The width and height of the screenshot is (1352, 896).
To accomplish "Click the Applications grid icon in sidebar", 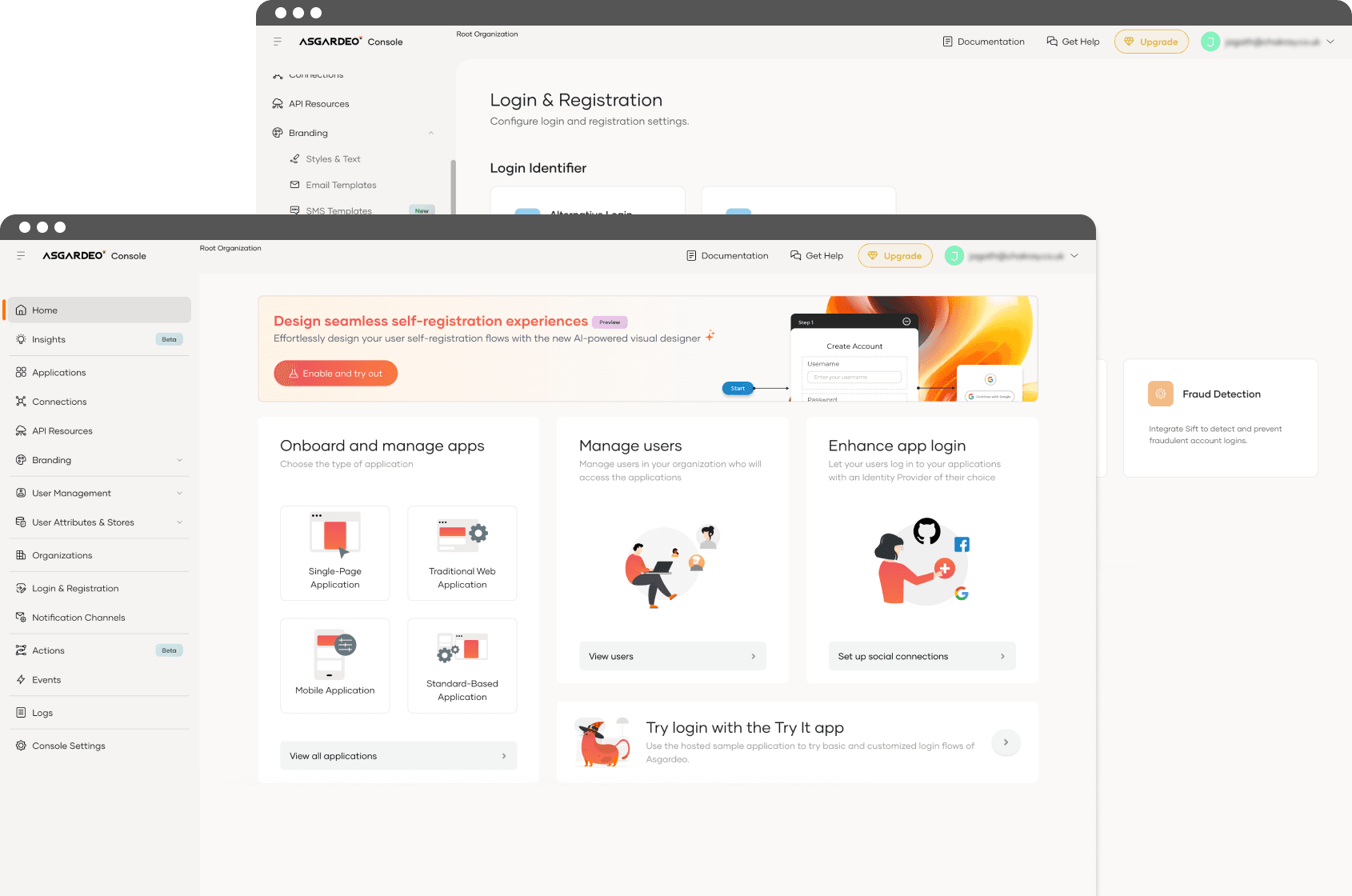I will pyautogui.click(x=21, y=373).
